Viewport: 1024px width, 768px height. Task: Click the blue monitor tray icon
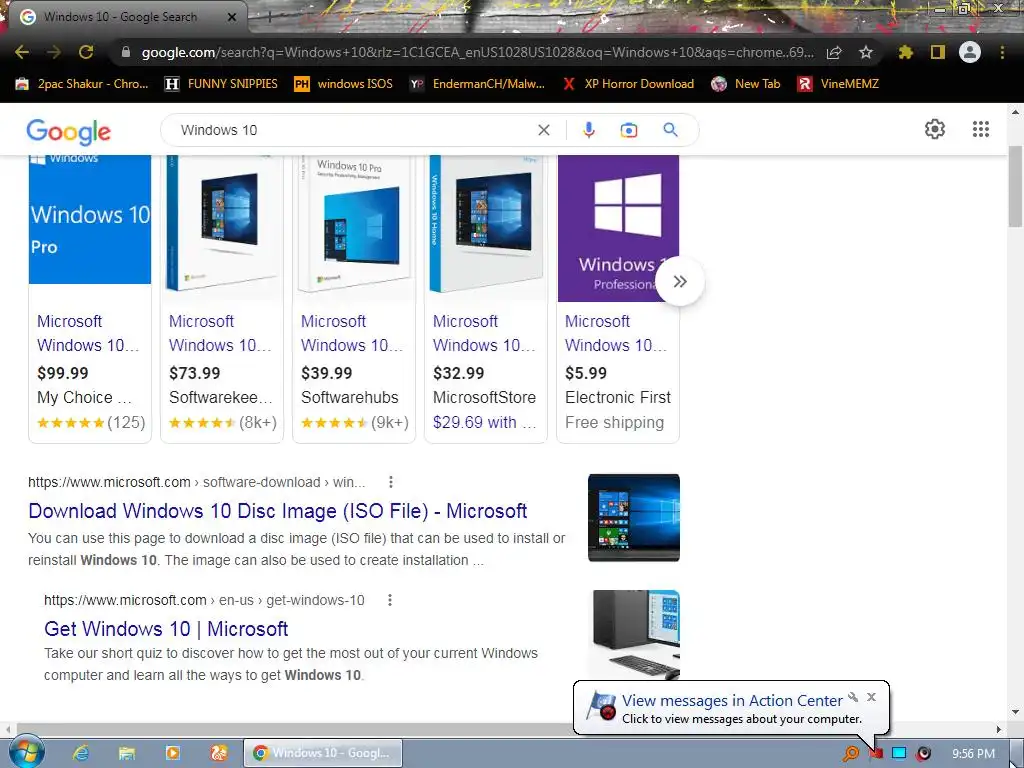click(x=899, y=754)
